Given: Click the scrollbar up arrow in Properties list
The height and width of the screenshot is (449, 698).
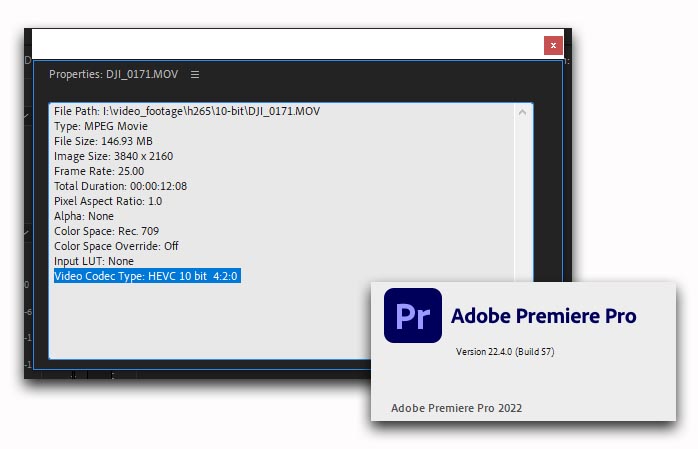Looking at the screenshot, I should pyautogui.click(x=522, y=113).
